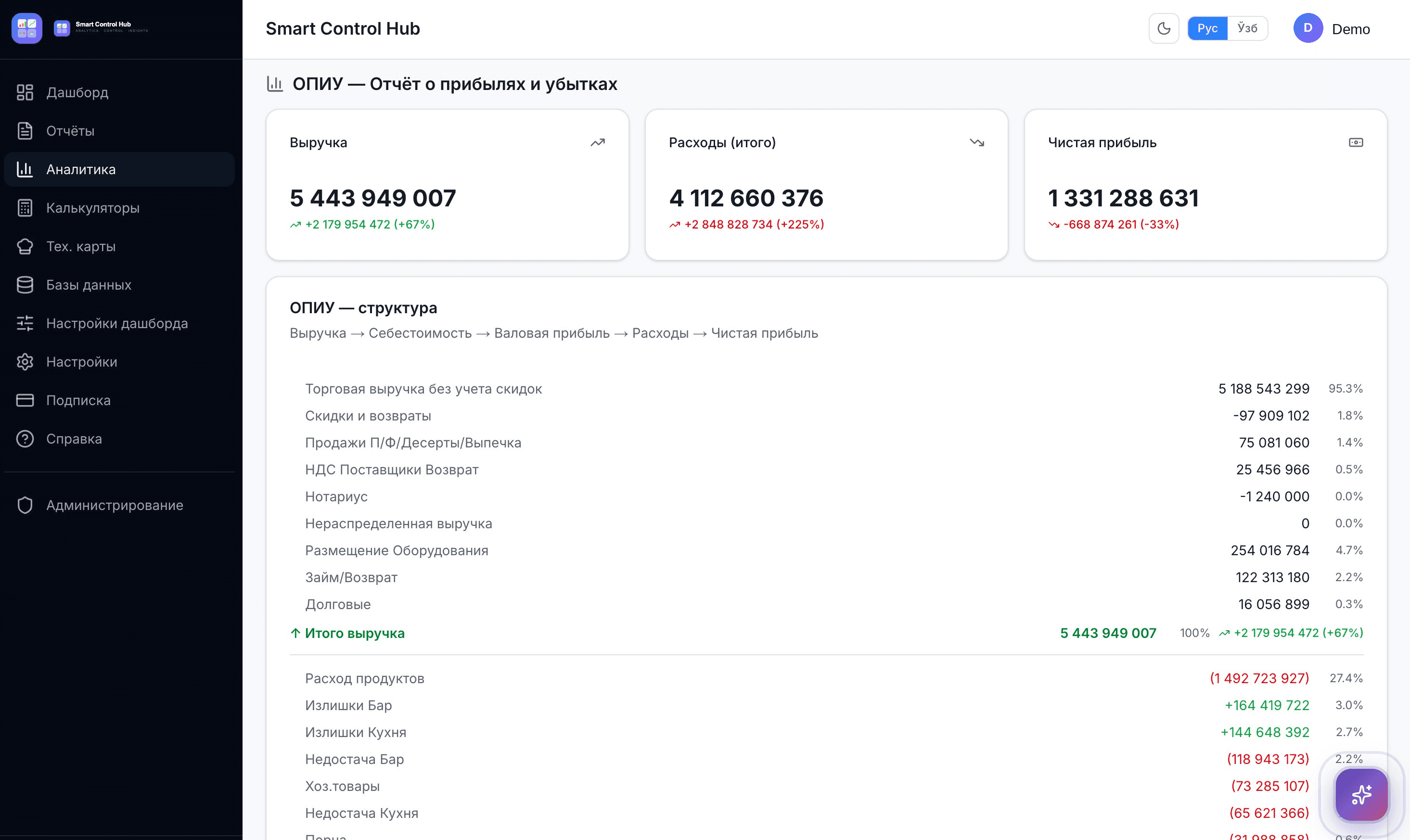This screenshot has height=840, width=1410.
Task: Select the Расход продуктов row
Action: point(826,679)
